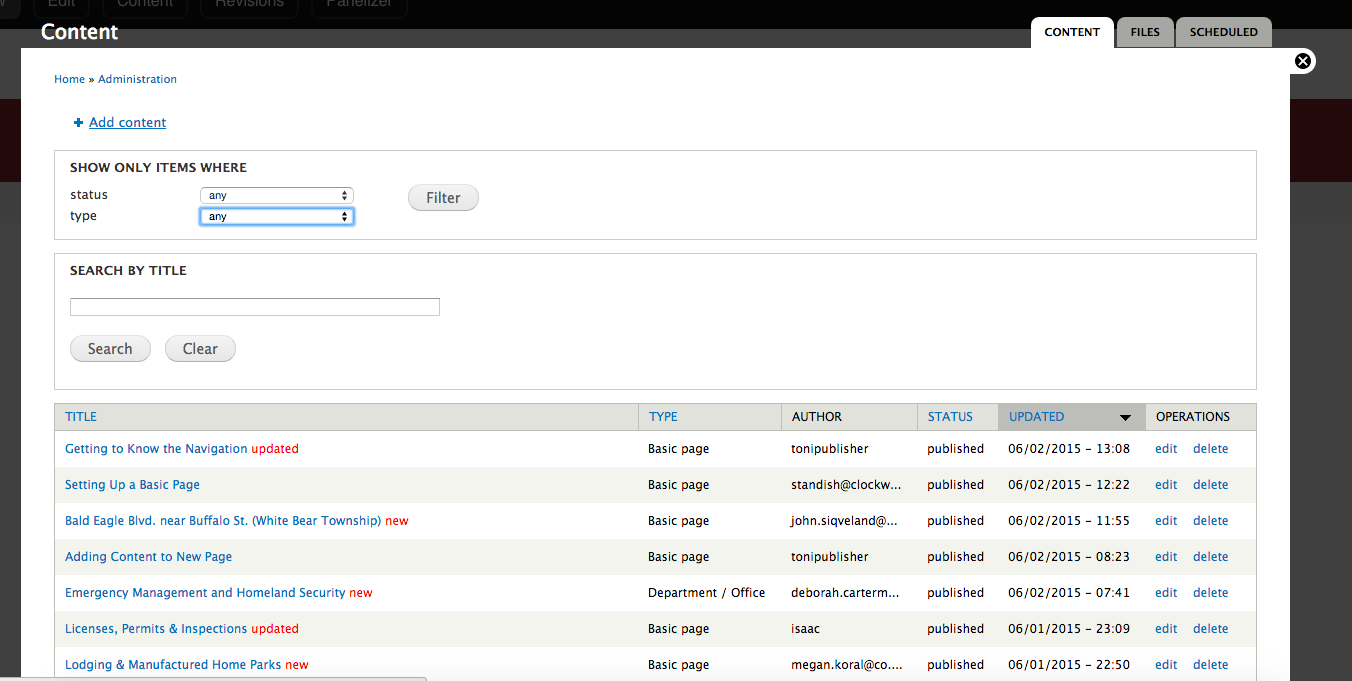Viewport: 1352px width, 681px height.
Task: Click author isaac cell
Action: [806, 629]
